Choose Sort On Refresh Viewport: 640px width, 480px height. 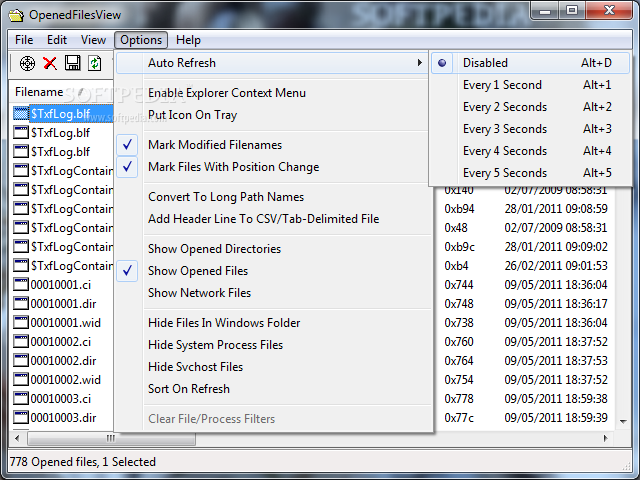click(x=273, y=389)
